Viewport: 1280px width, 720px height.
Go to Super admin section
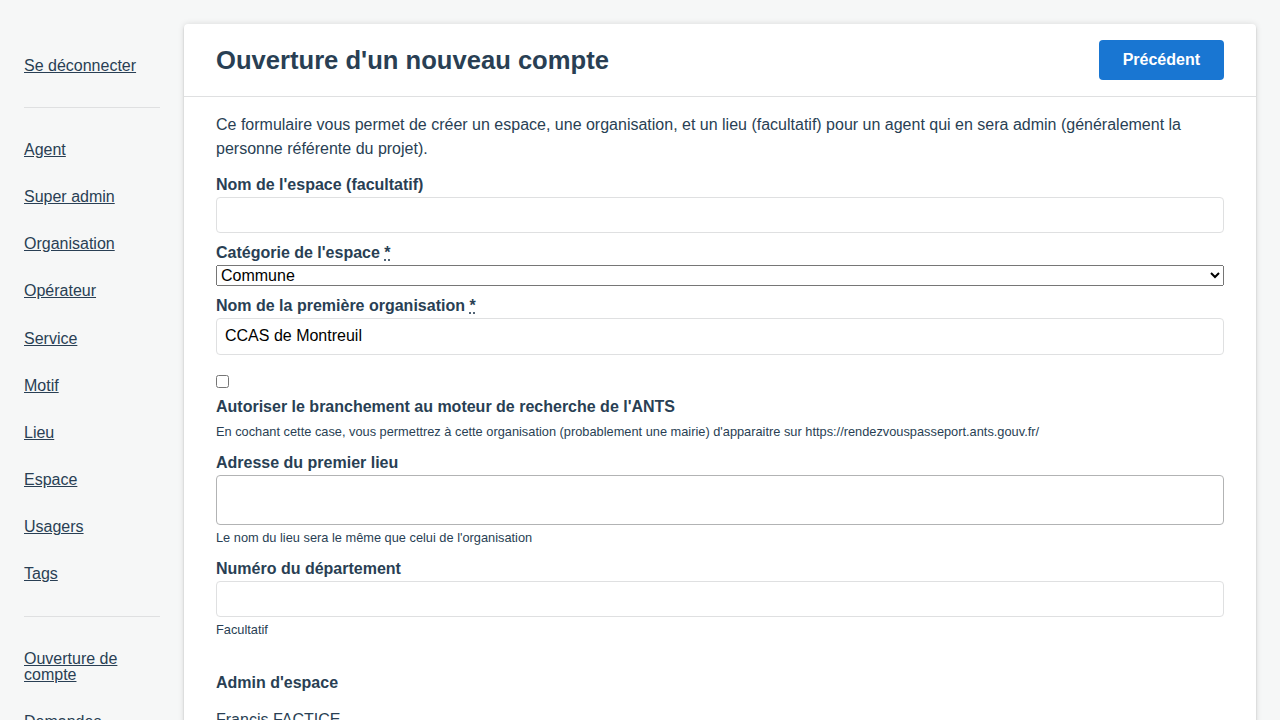tap(69, 197)
